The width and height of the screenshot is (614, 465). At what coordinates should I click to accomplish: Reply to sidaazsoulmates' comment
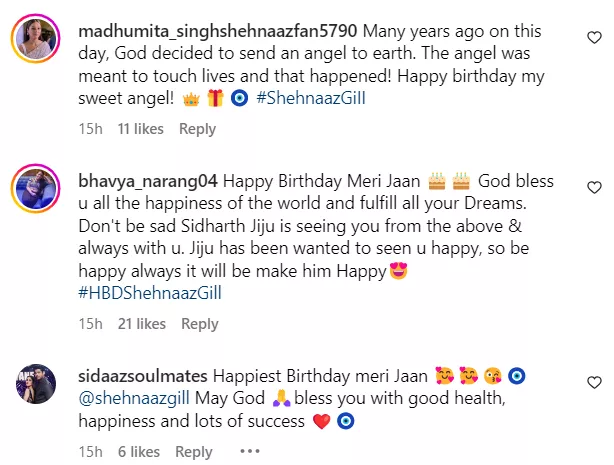pos(194,452)
